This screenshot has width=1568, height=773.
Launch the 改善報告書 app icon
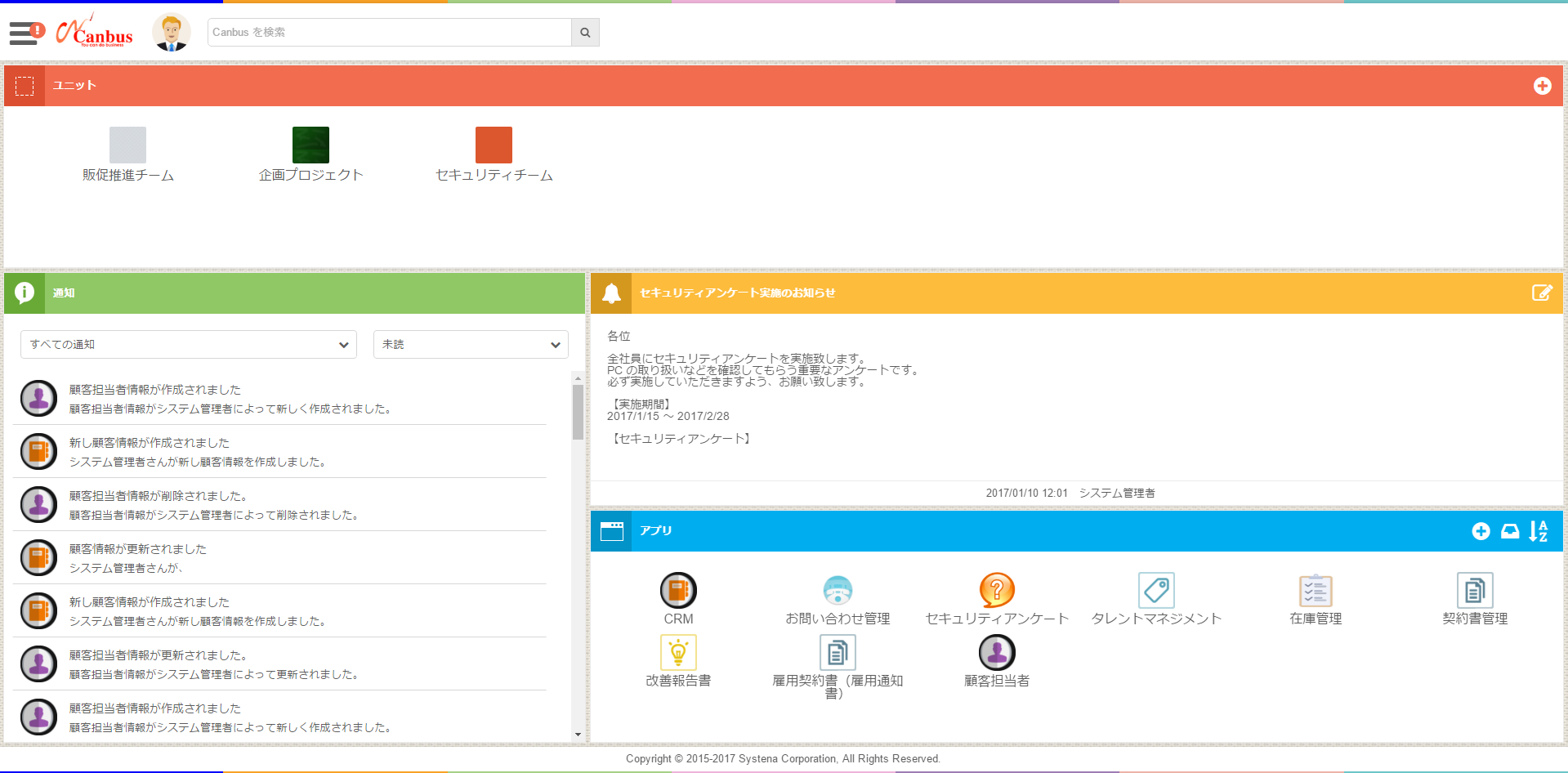pos(677,651)
